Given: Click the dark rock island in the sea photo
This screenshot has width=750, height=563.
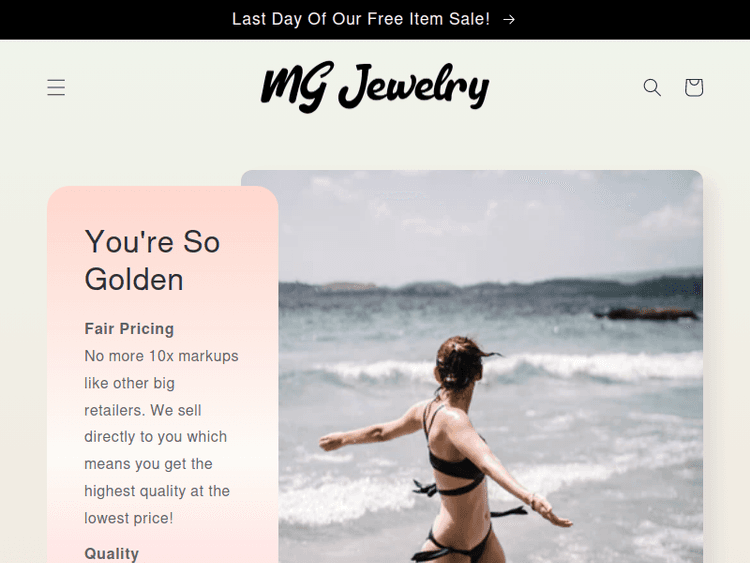Looking at the screenshot, I should point(646,314).
